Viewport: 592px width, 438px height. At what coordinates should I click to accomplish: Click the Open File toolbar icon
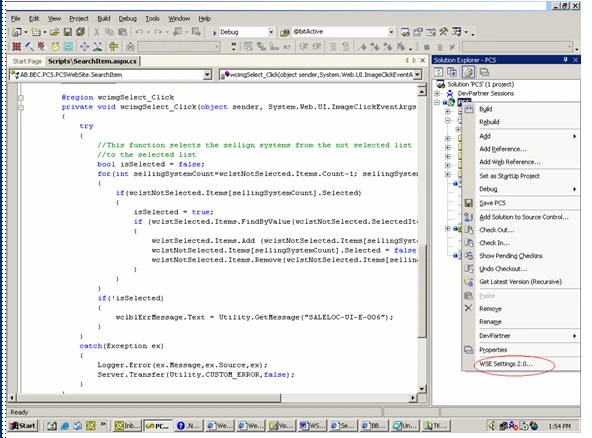pyautogui.click(x=55, y=32)
